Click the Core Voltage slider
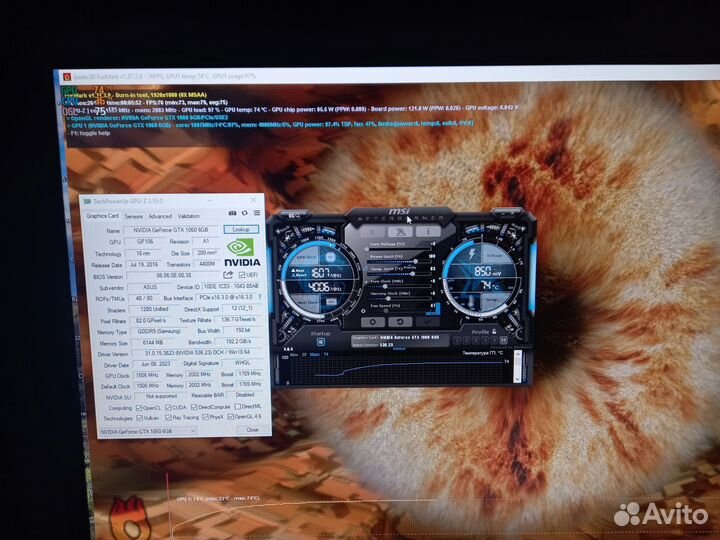This screenshot has width=720, height=540. coord(400,249)
